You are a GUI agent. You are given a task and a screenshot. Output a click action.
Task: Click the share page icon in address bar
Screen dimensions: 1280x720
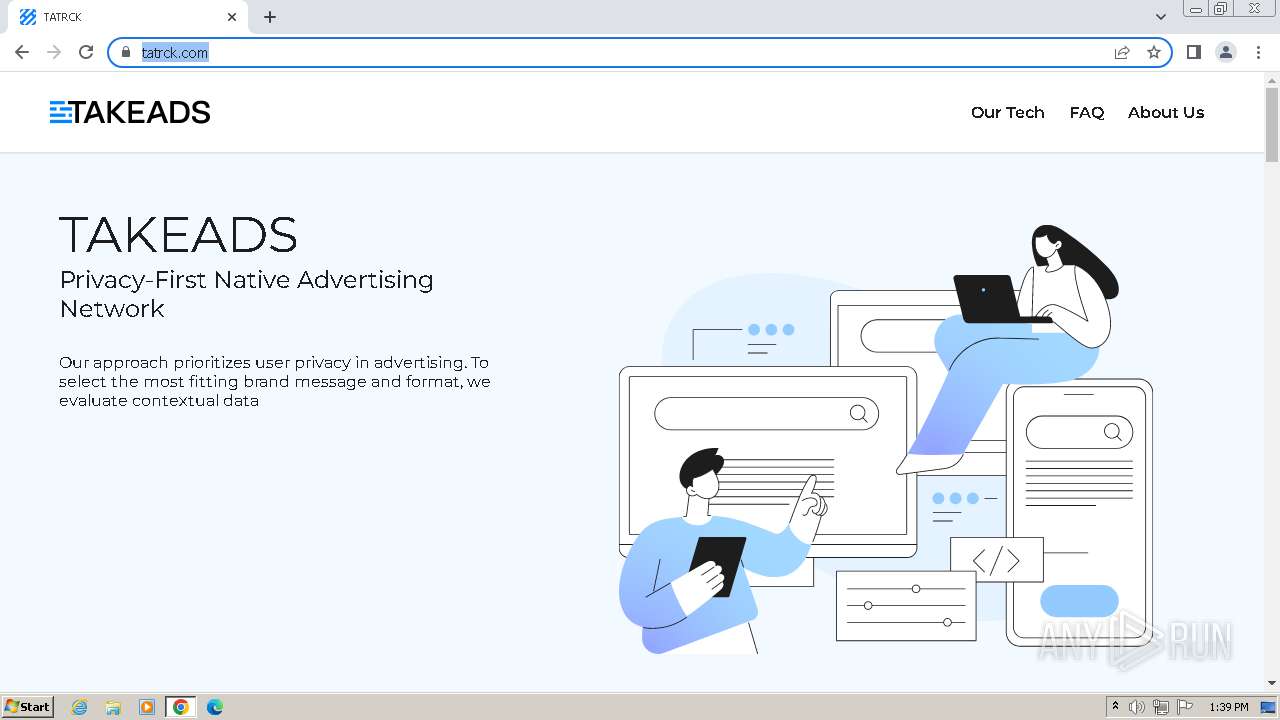1122,52
